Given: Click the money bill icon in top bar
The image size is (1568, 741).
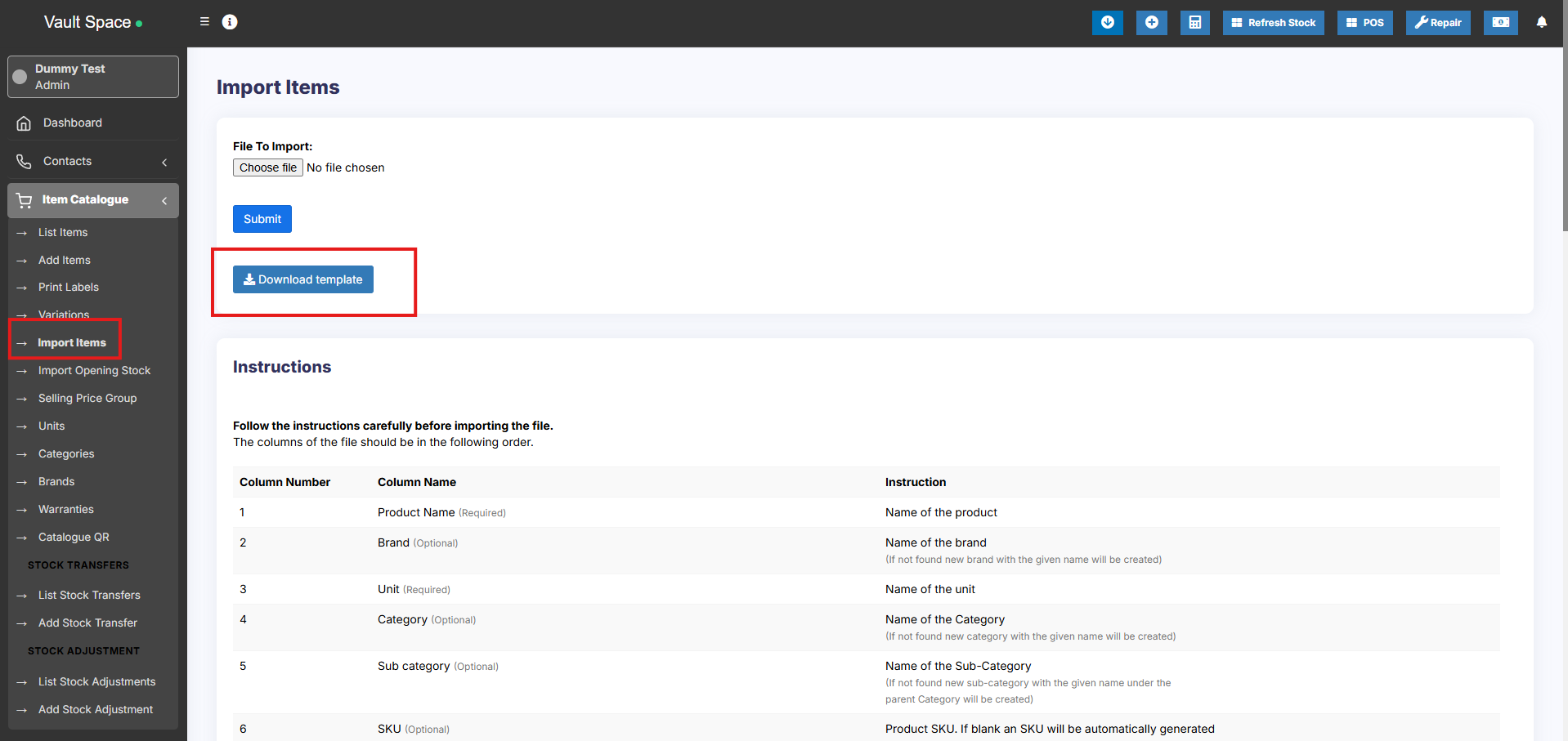Looking at the screenshot, I should tap(1500, 23).
